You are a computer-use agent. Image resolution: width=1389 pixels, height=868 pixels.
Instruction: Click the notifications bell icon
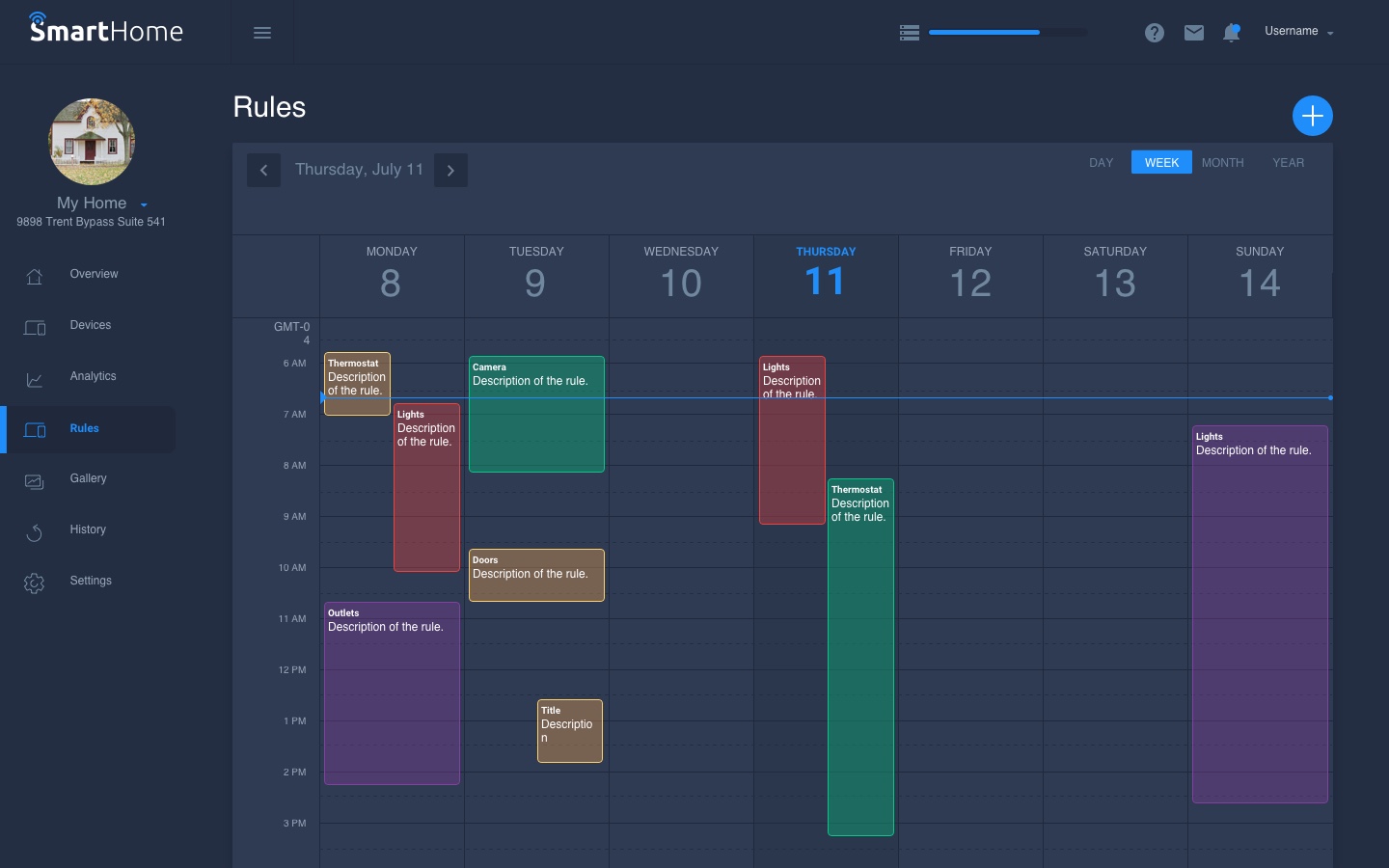pos(1231,33)
